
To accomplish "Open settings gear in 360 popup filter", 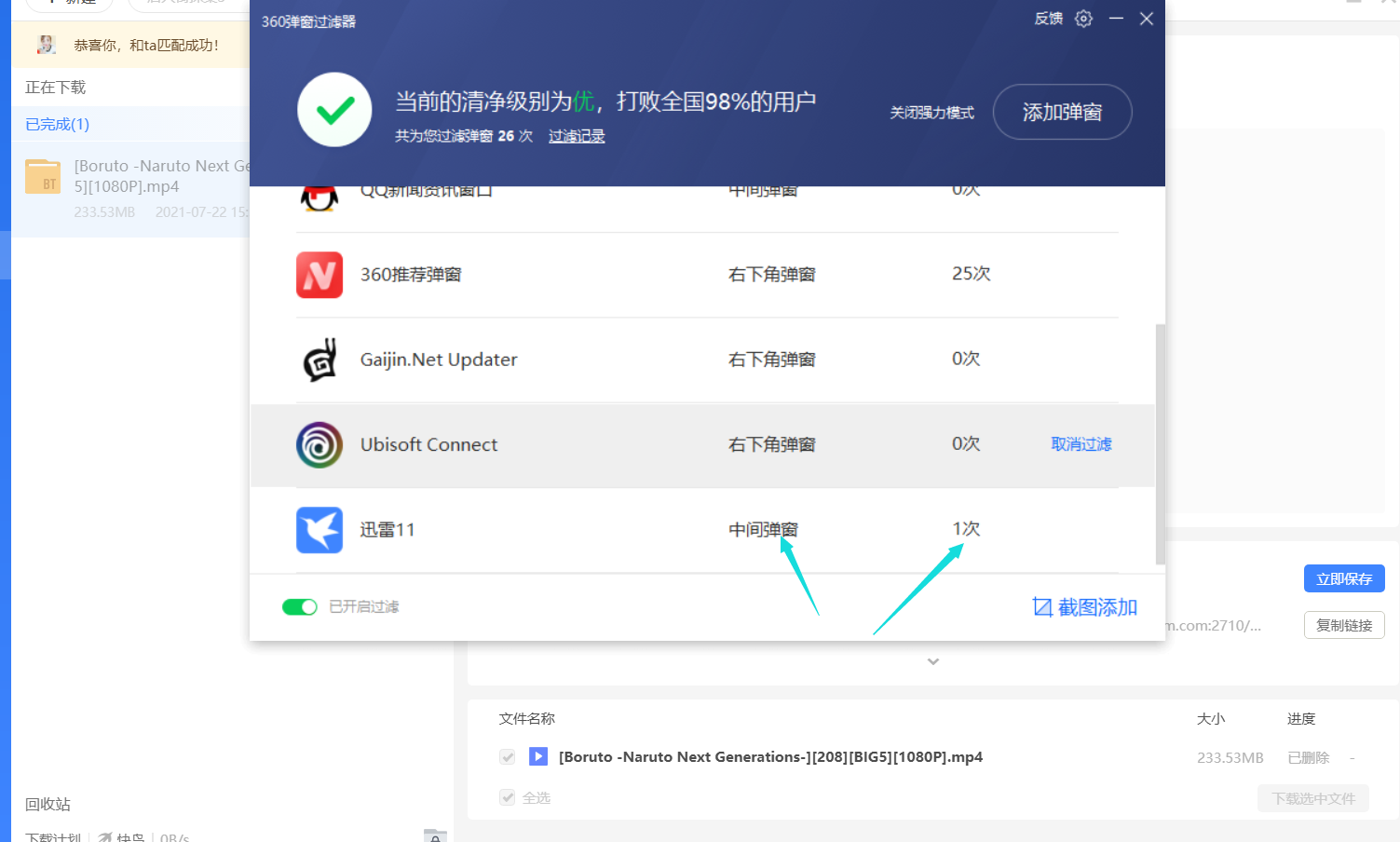I will click(1083, 19).
